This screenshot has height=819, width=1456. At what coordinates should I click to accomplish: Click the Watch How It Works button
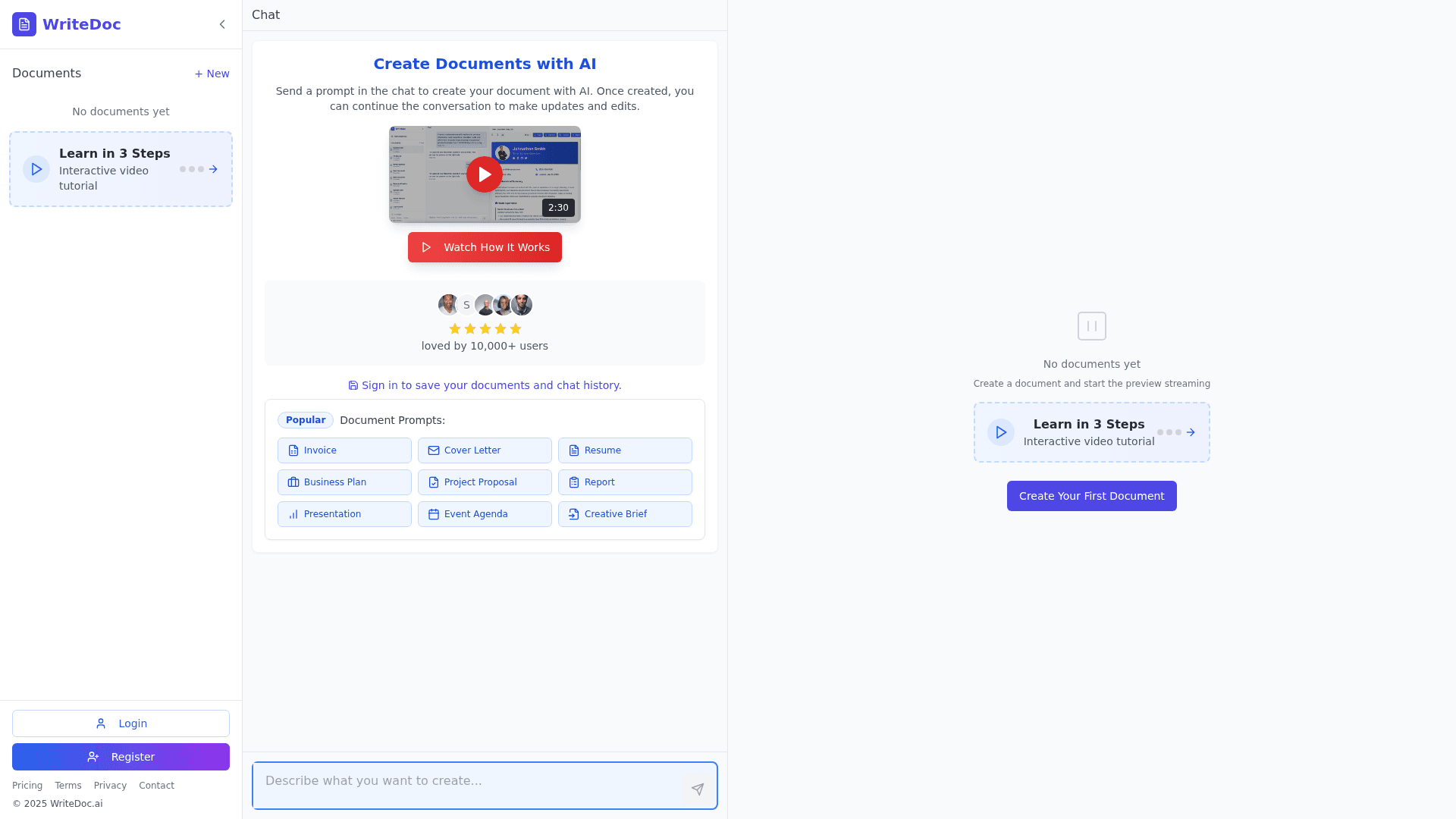[x=485, y=247]
